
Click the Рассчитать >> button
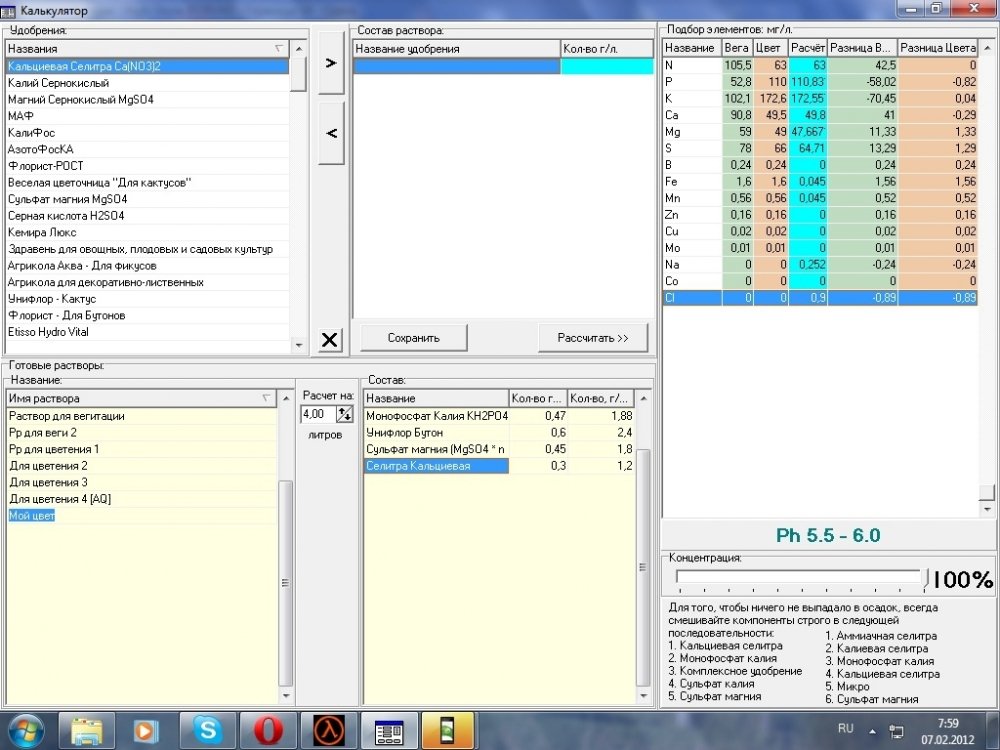coord(592,338)
